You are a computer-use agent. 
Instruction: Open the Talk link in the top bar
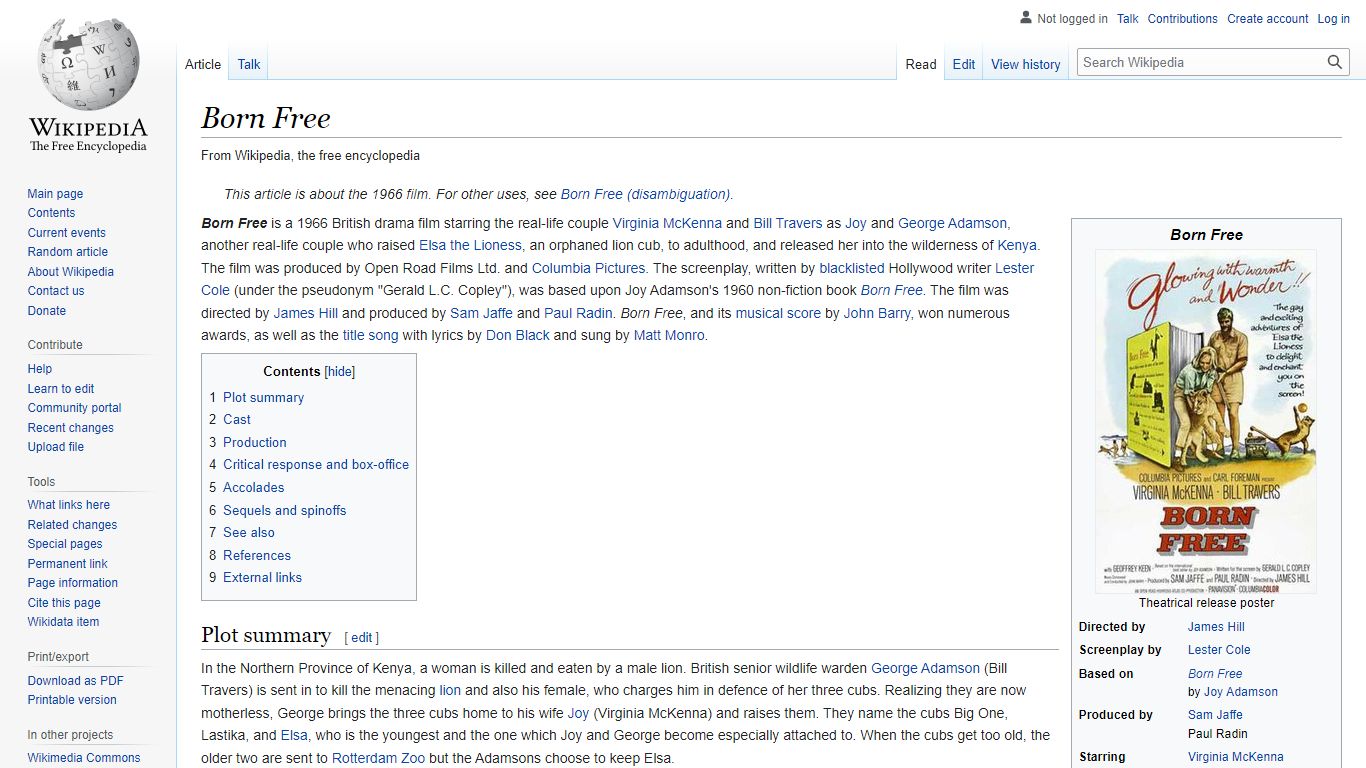1128,18
